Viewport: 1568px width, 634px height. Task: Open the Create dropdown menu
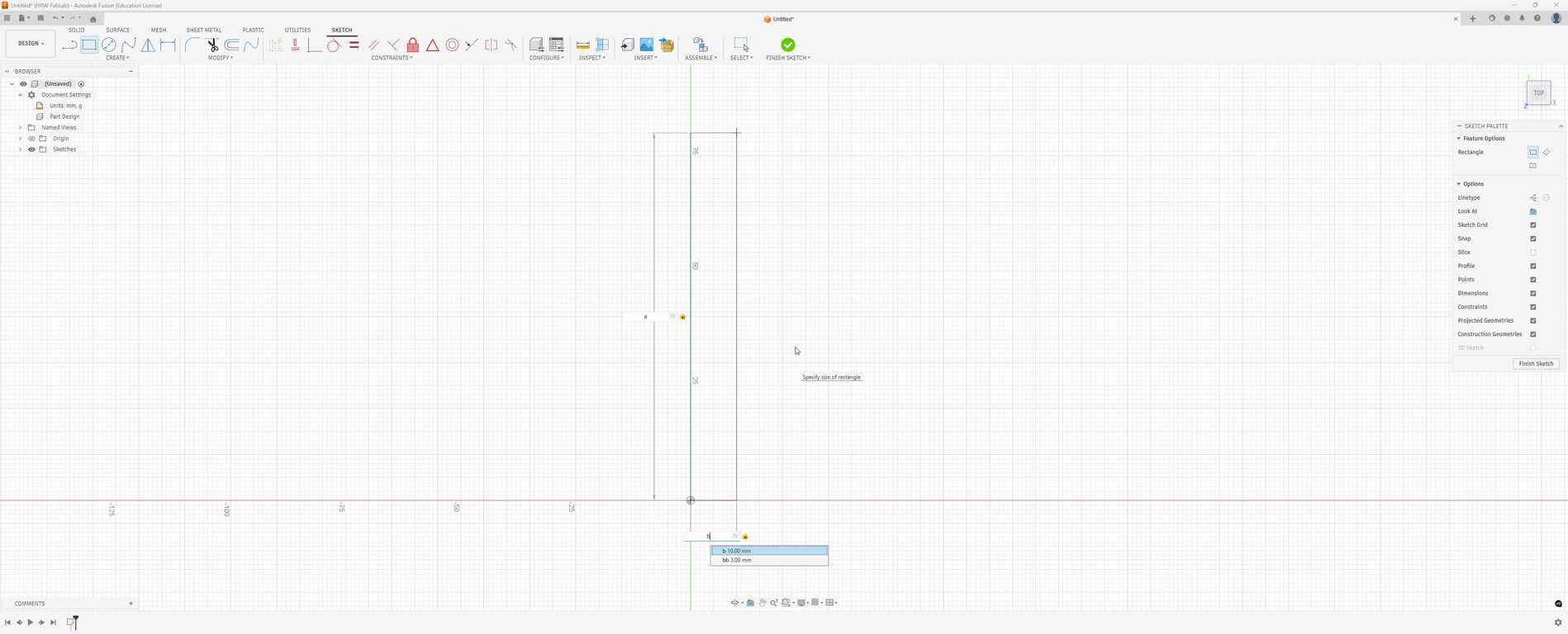[117, 58]
